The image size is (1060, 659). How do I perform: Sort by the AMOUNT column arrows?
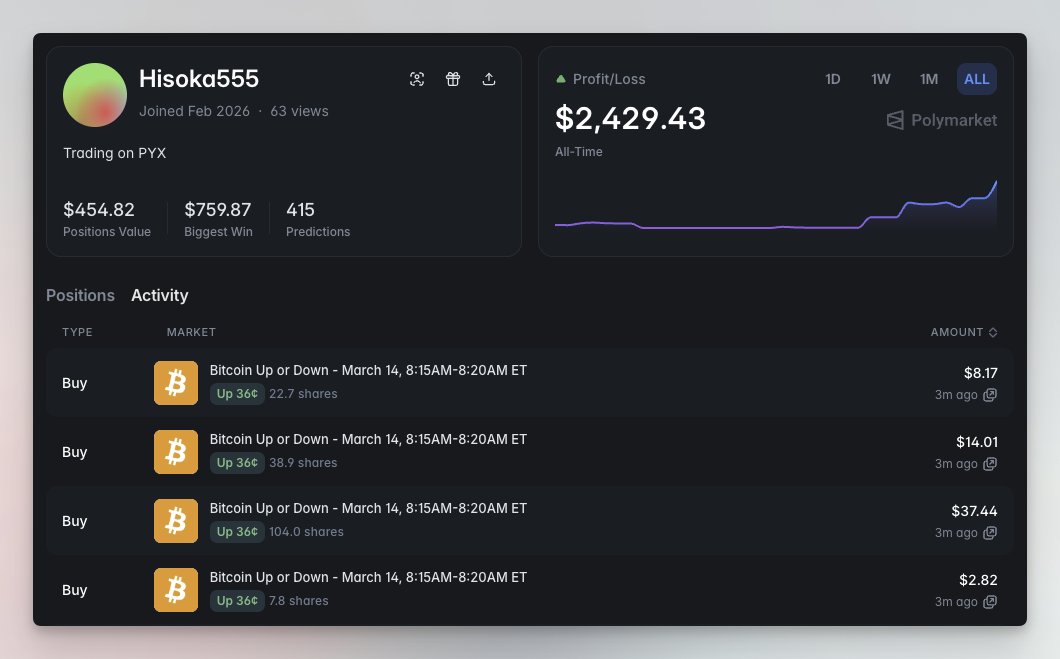(x=993, y=332)
